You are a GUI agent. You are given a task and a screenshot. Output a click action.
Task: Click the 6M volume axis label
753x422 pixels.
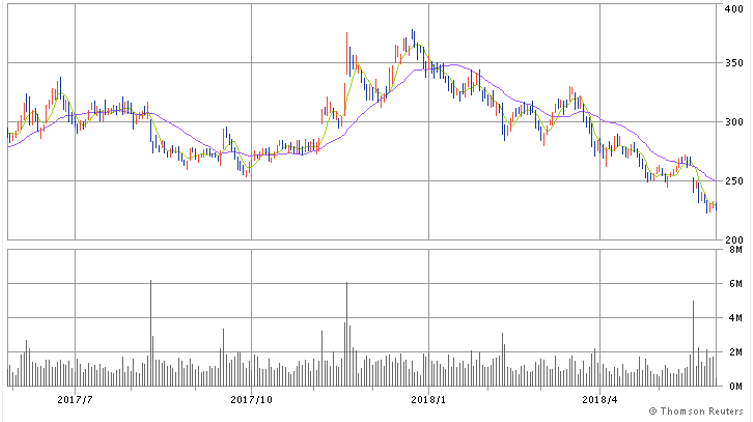coord(735,285)
